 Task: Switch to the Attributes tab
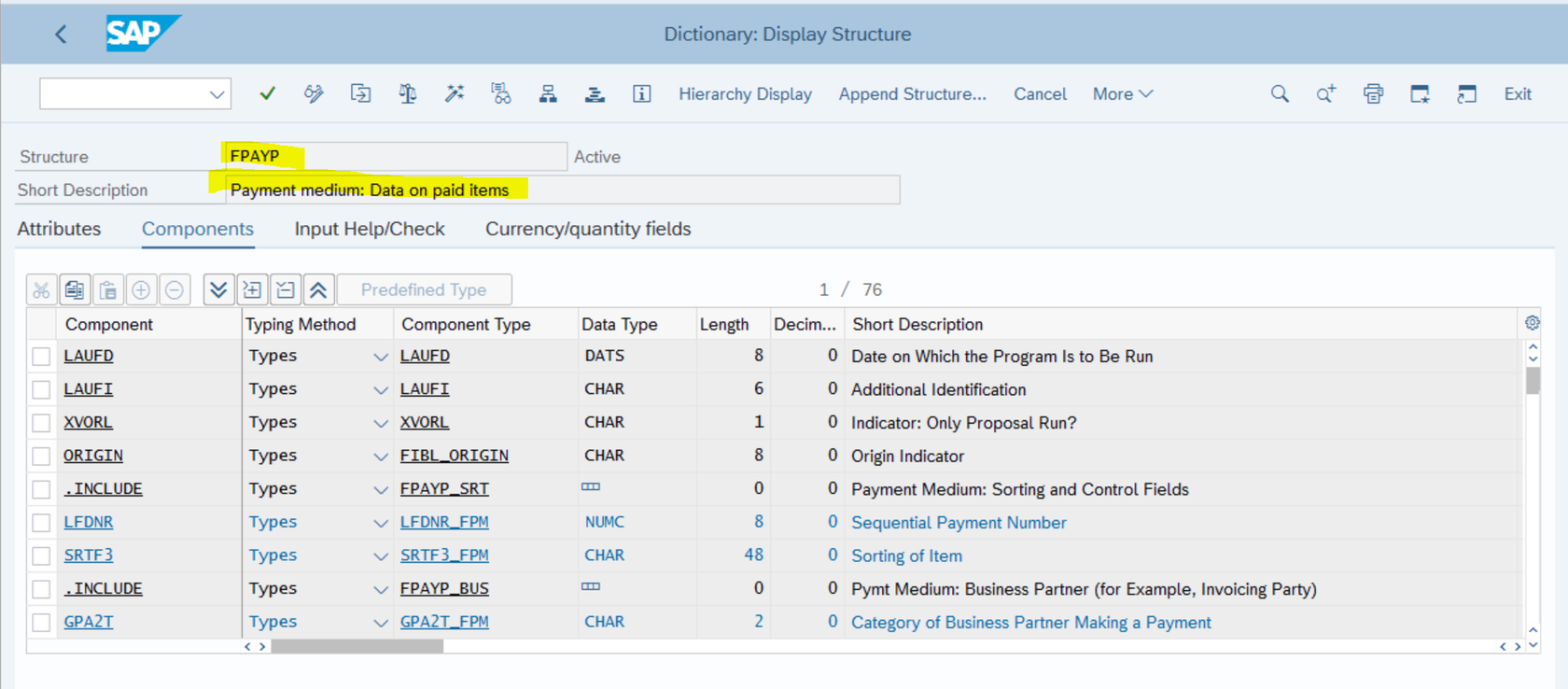coord(59,229)
